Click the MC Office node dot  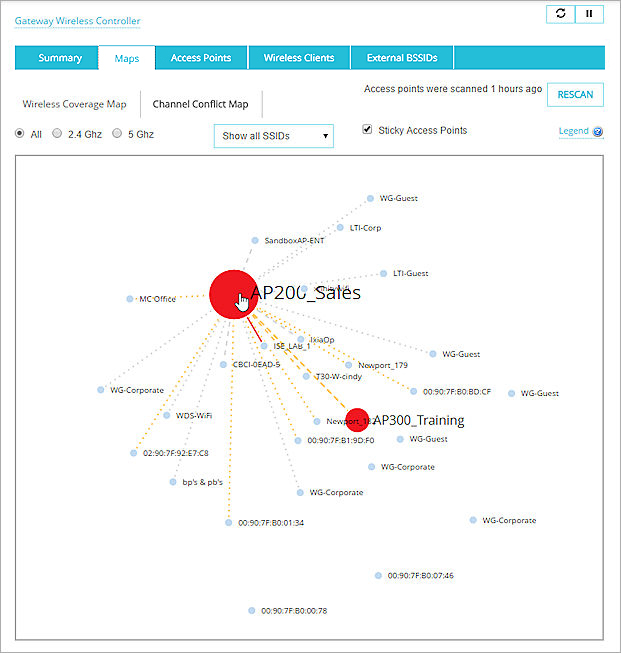[x=130, y=299]
